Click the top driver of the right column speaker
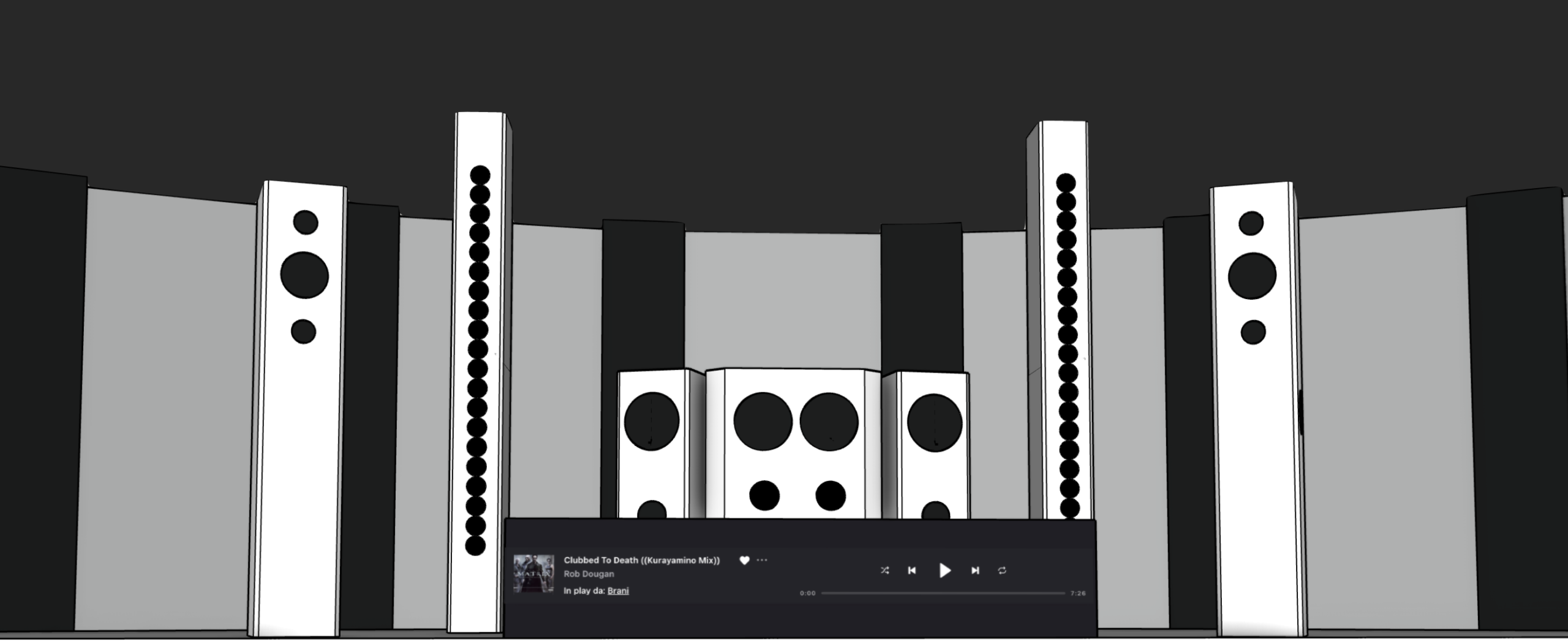This screenshot has height=641, width=1568. click(1066, 183)
